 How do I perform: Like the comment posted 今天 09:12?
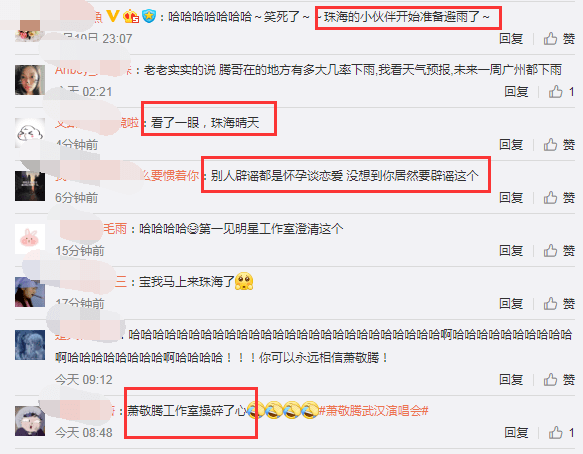(x=559, y=380)
